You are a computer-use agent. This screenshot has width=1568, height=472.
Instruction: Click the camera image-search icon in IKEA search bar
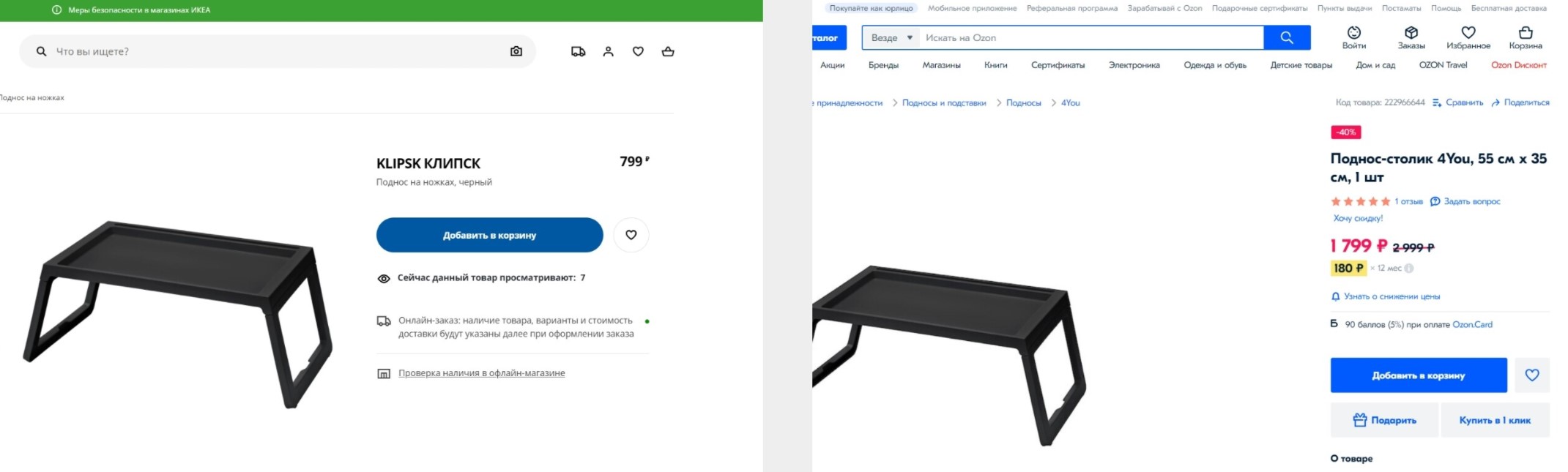pyautogui.click(x=516, y=51)
